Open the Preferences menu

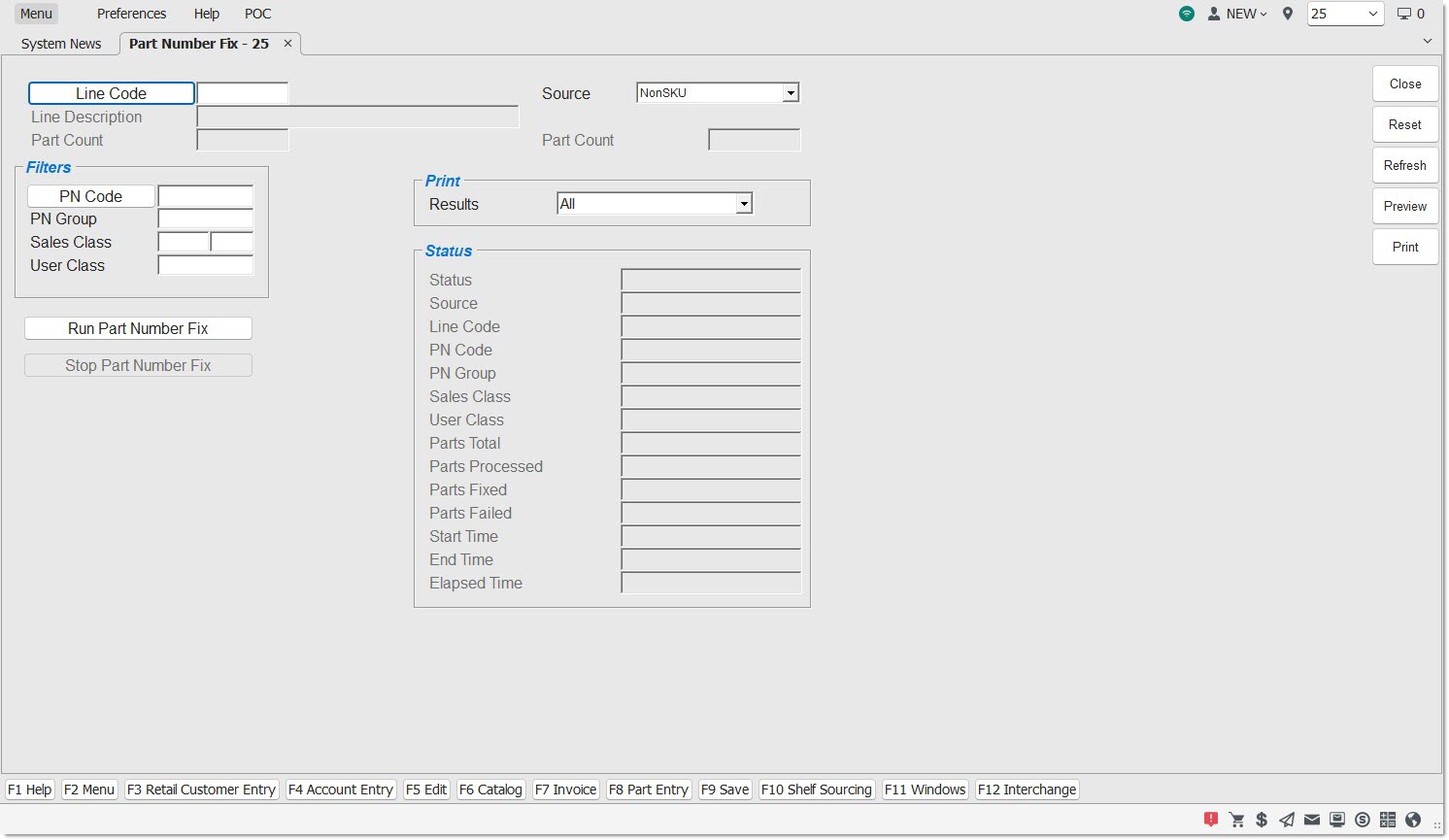pyautogui.click(x=131, y=14)
